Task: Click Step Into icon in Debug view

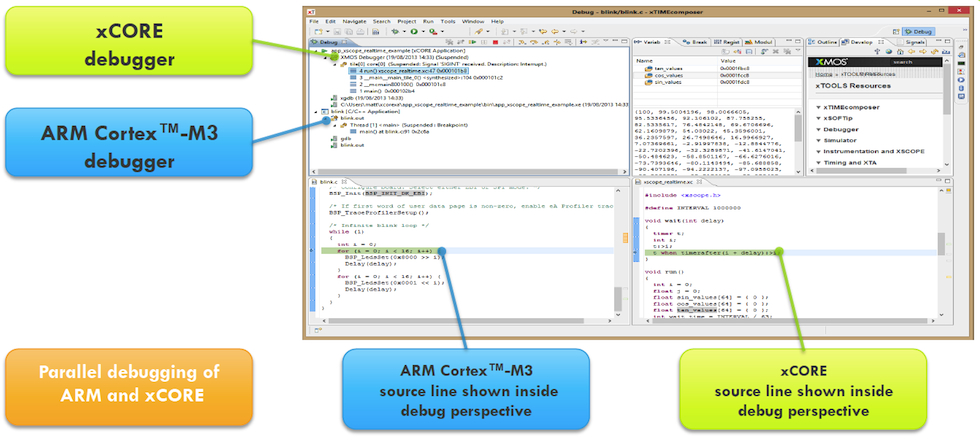Action: [522, 42]
